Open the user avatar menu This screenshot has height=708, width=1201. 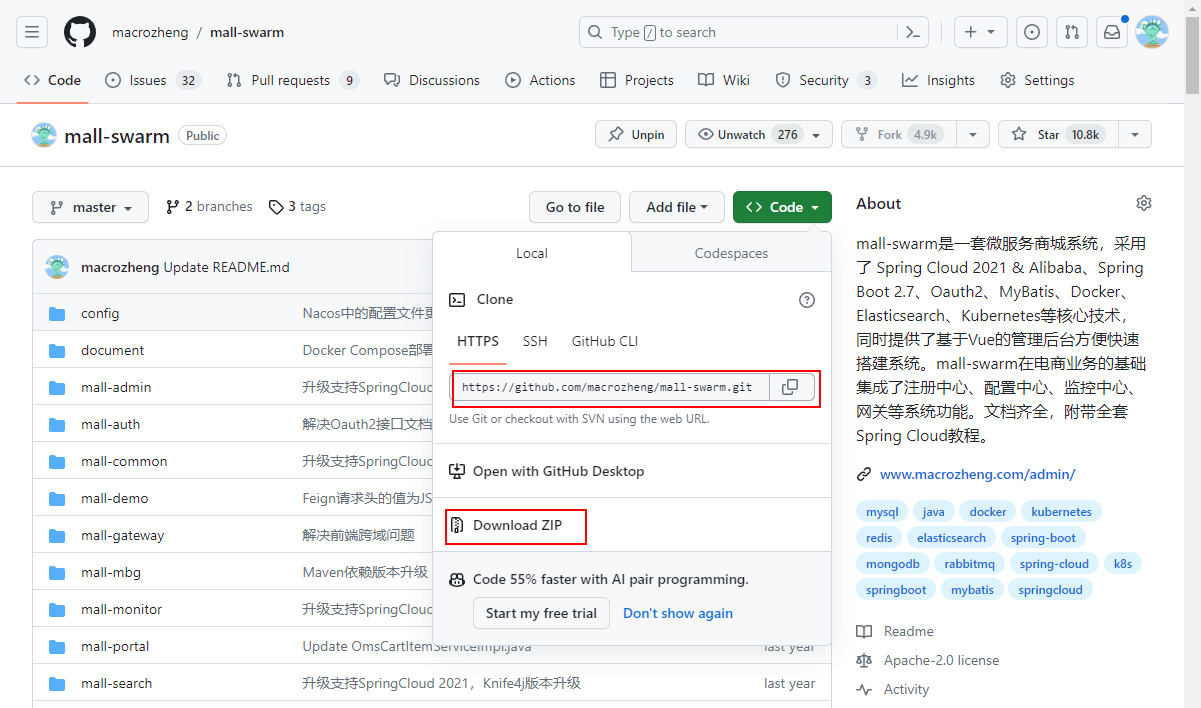point(1152,32)
